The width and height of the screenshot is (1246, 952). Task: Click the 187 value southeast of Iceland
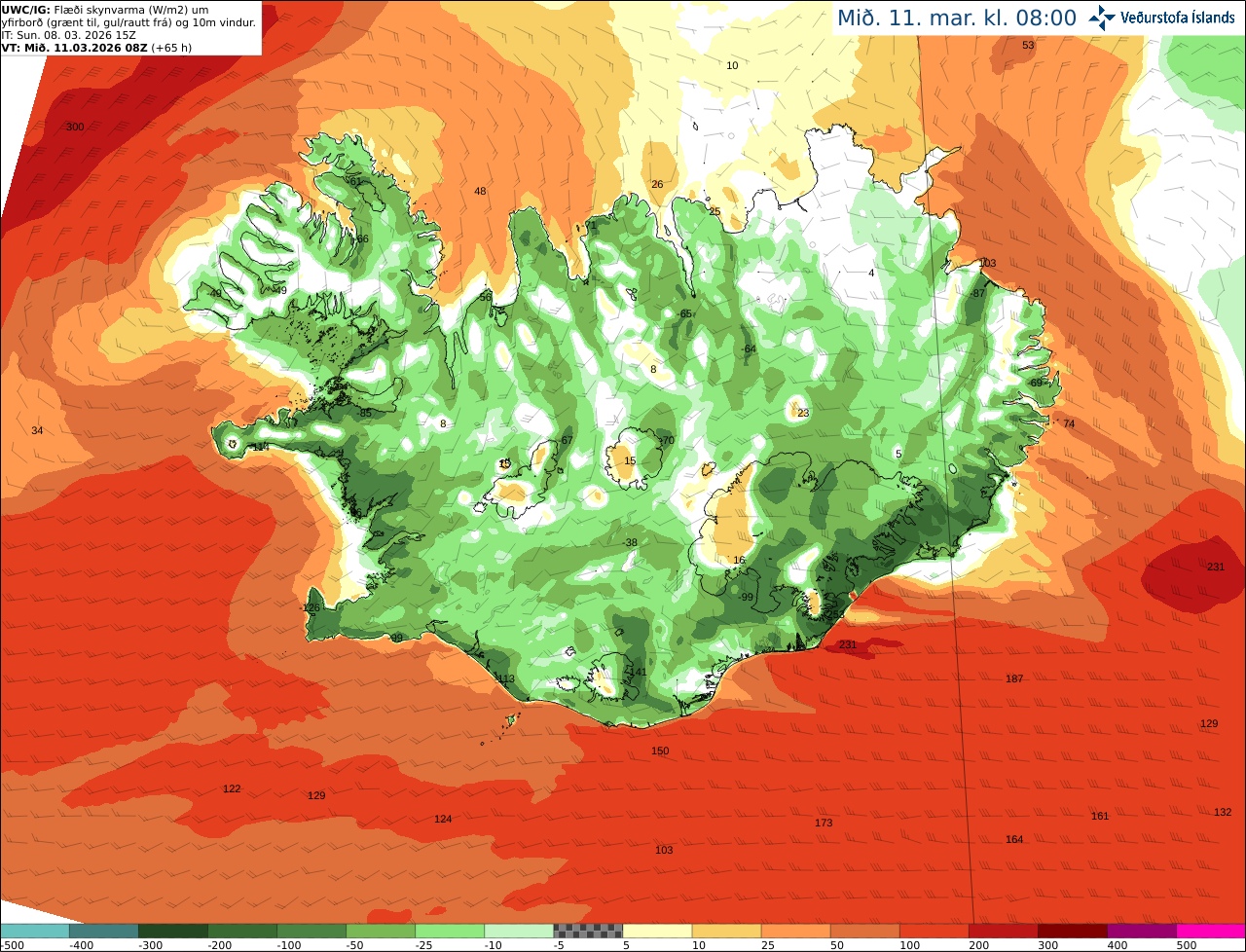pyautogui.click(x=1014, y=679)
